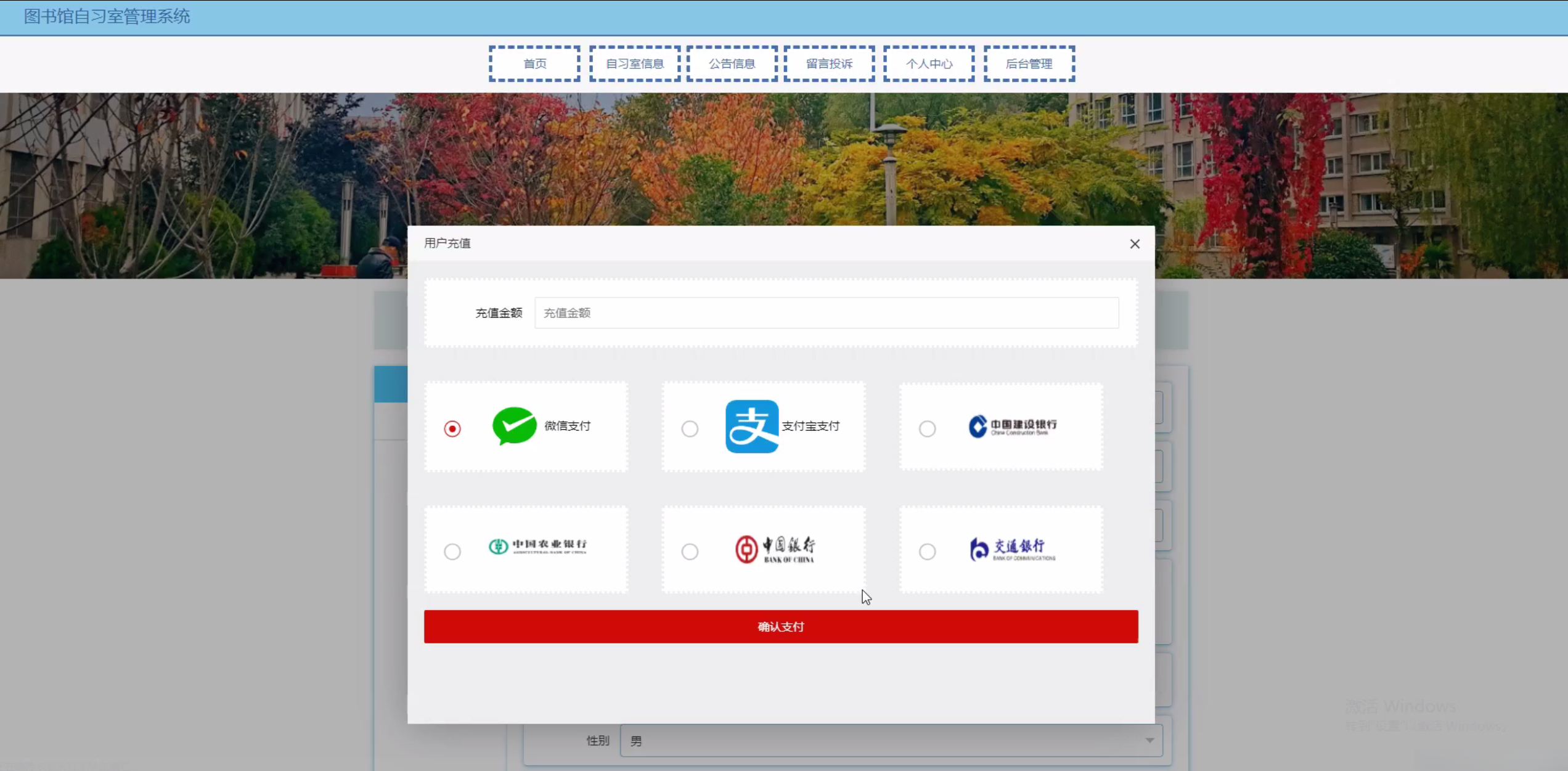Choose the 中国建设银行 radio button
1568x771 pixels.
927,428
